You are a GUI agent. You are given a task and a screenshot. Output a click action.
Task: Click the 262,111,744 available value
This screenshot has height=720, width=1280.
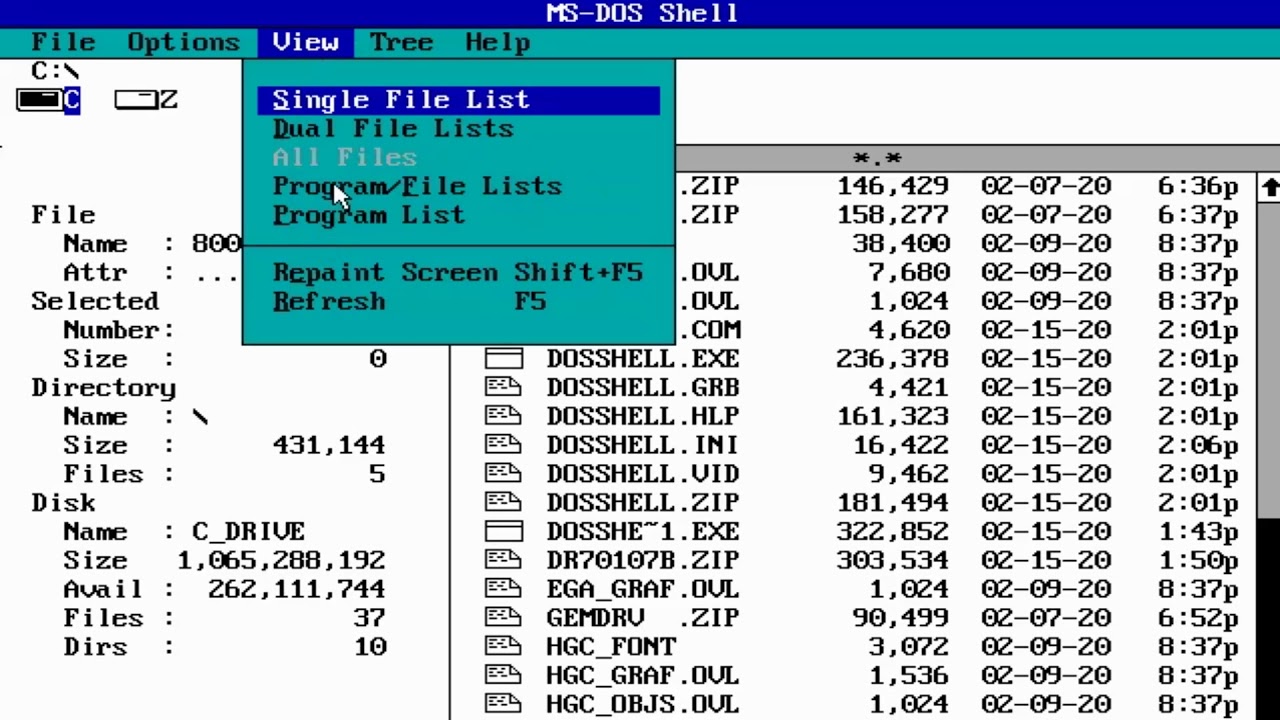point(297,590)
